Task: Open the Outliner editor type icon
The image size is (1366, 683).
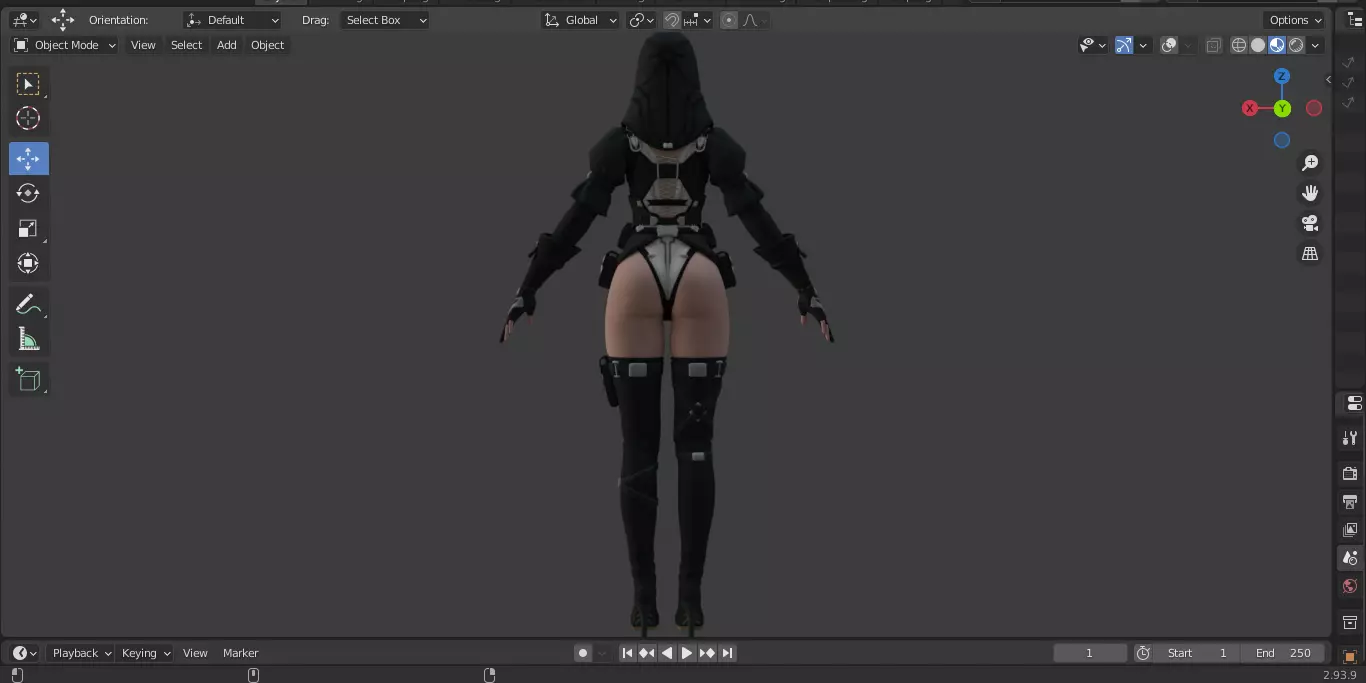Action: (1355, 20)
